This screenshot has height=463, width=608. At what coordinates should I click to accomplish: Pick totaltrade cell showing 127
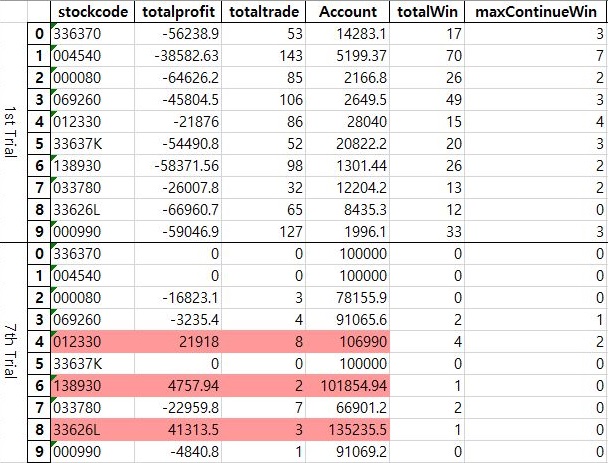click(264, 232)
